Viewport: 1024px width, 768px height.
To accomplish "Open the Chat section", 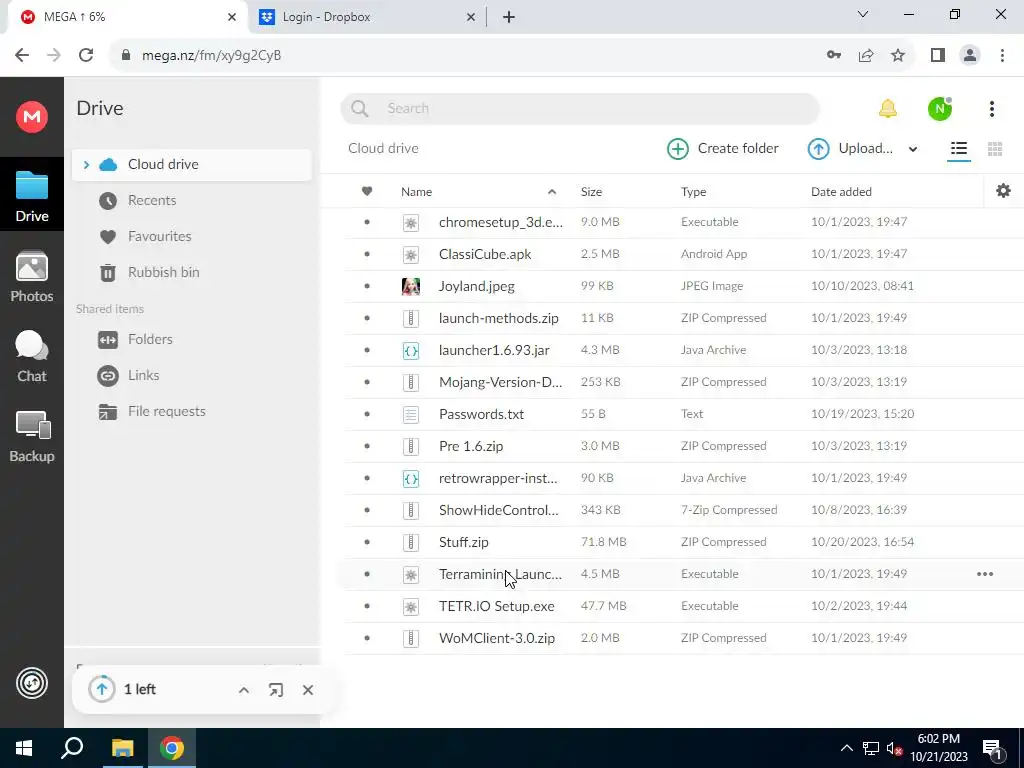I will coord(31,357).
